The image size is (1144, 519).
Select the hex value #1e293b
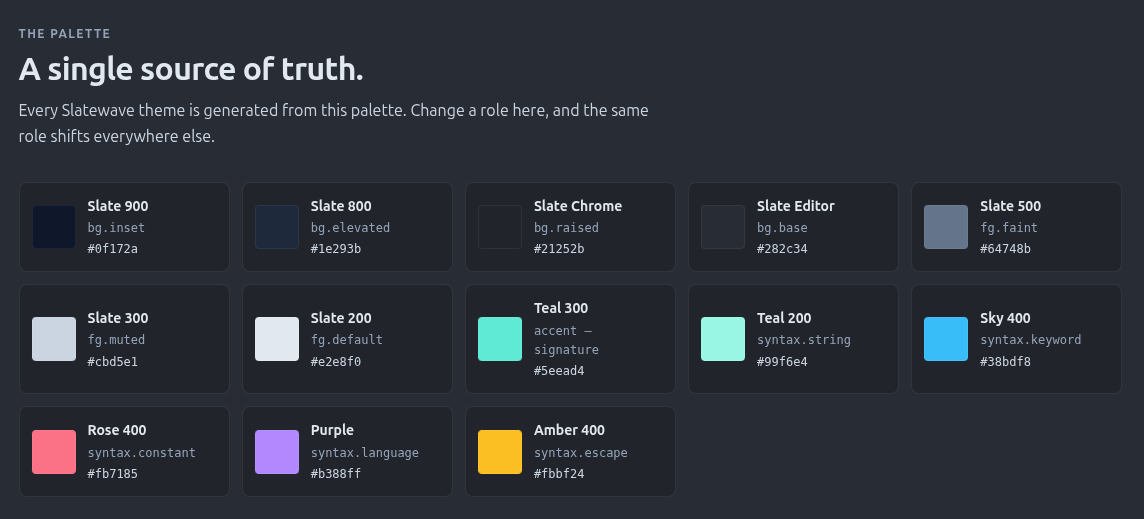(x=336, y=249)
